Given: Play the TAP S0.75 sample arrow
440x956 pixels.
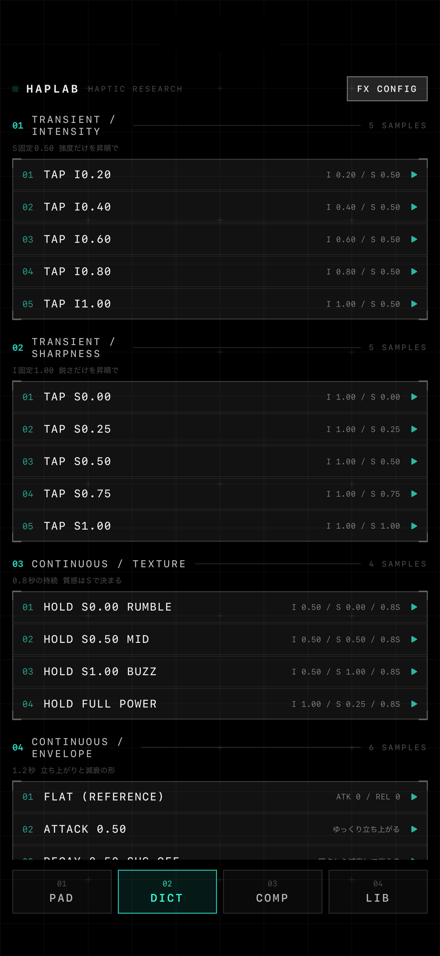Looking at the screenshot, I should 414,494.
